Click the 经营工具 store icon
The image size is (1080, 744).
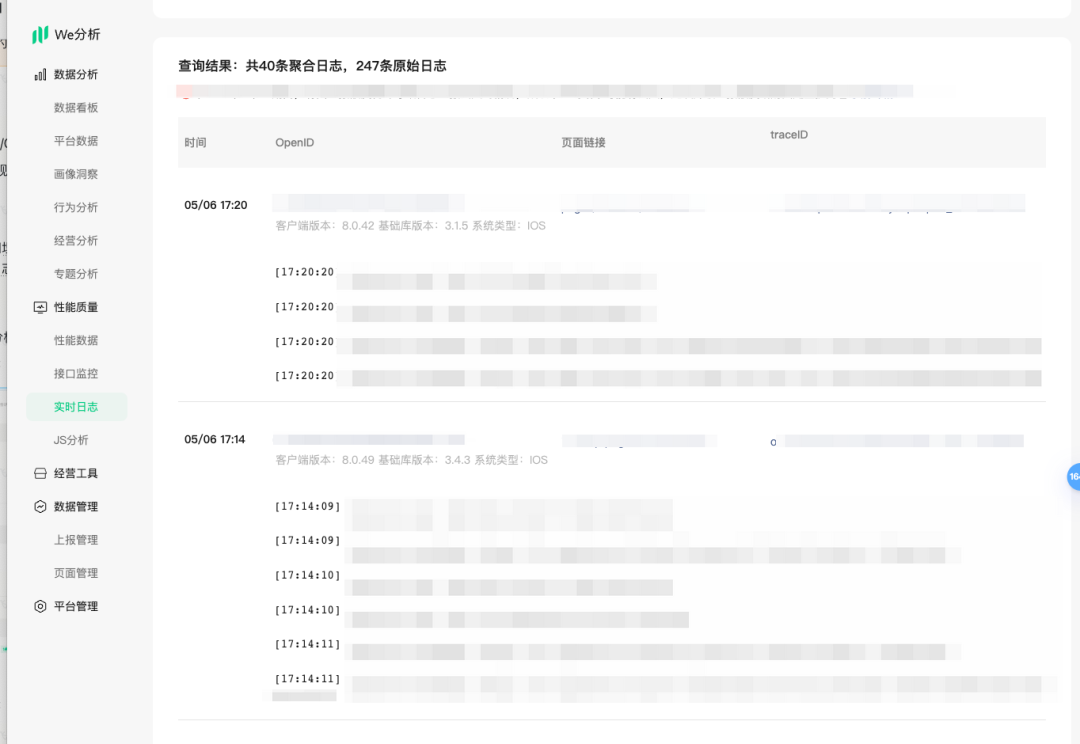pos(41,473)
